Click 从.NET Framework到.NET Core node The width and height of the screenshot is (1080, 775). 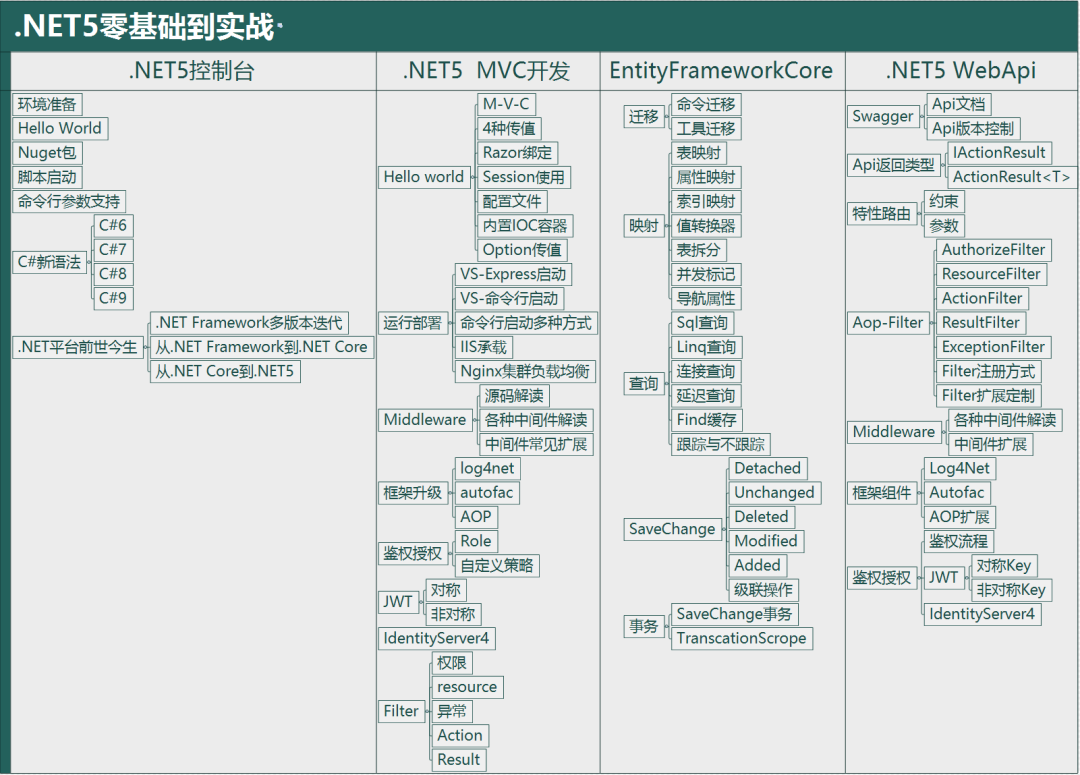click(262, 347)
